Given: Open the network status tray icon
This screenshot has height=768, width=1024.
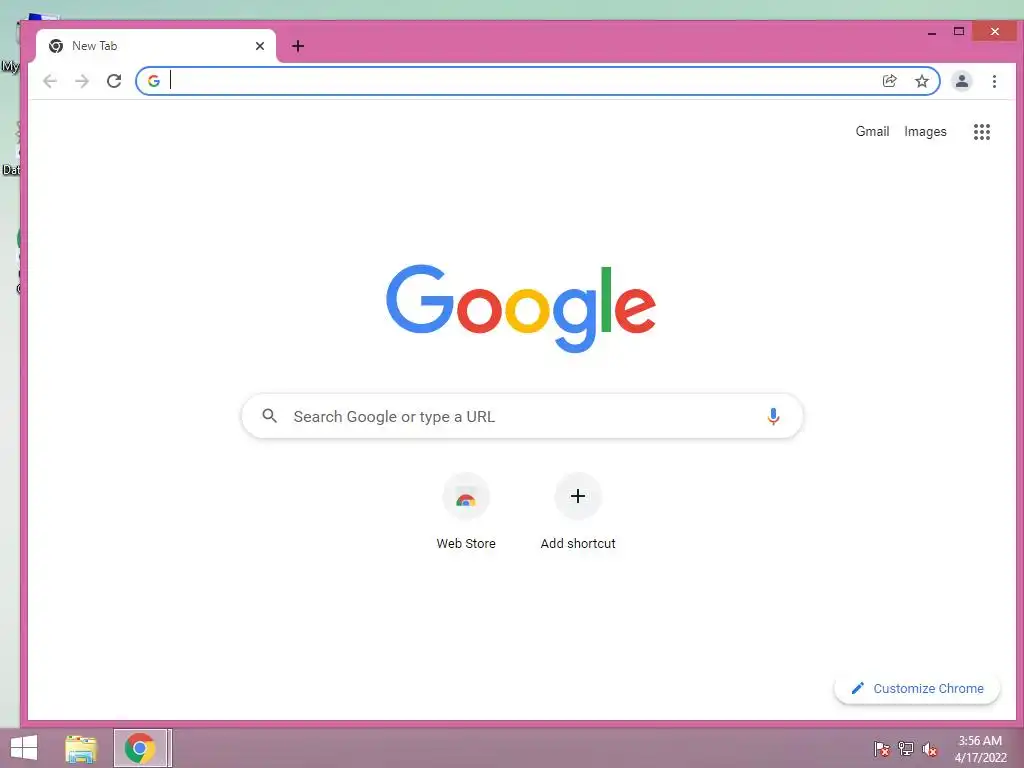Looking at the screenshot, I should (x=905, y=749).
